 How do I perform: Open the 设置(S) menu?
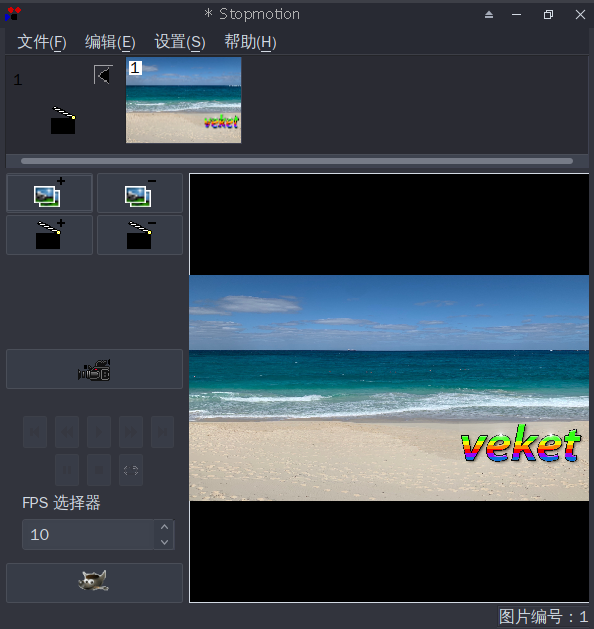[180, 42]
